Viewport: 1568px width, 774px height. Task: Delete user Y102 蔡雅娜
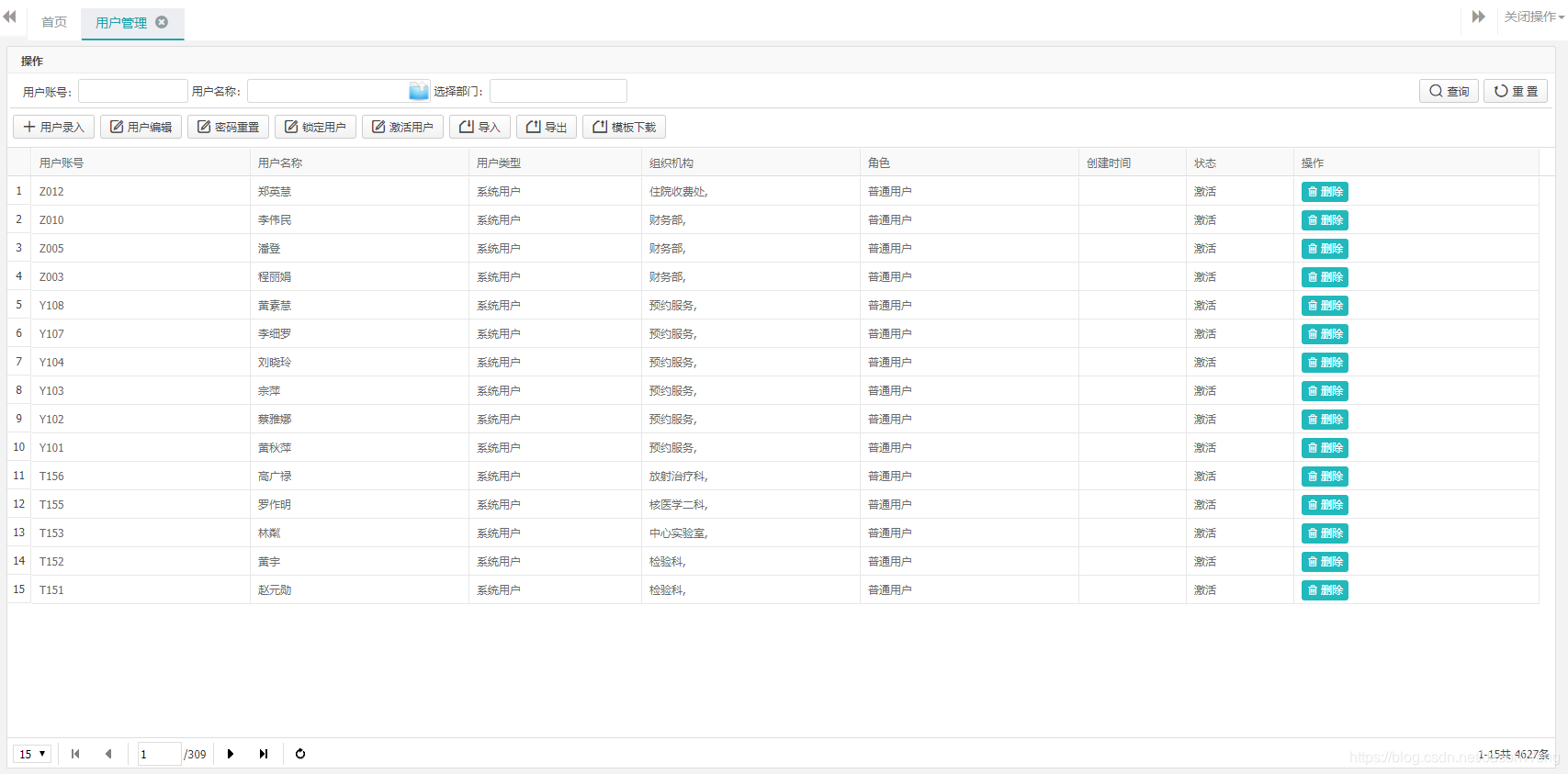point(1325,420)
